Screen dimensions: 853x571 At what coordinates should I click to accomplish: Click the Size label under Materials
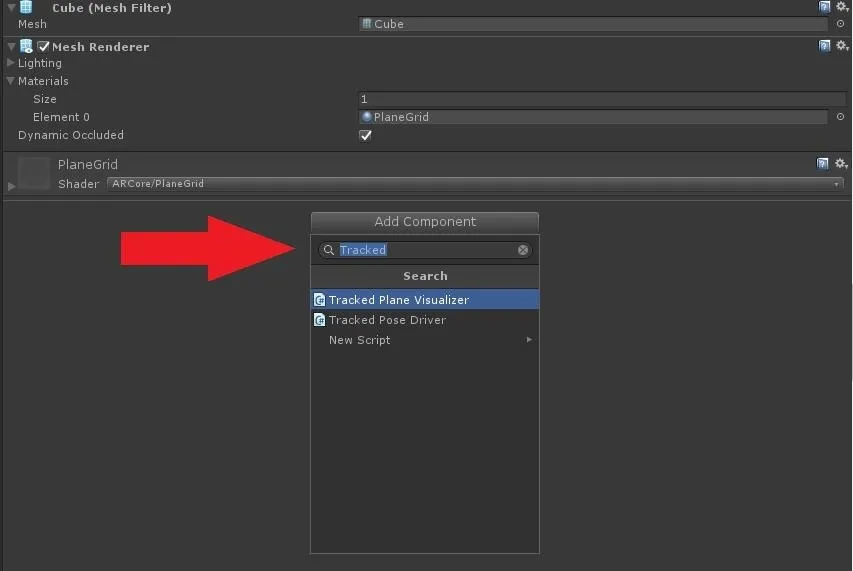pos(45,99)
